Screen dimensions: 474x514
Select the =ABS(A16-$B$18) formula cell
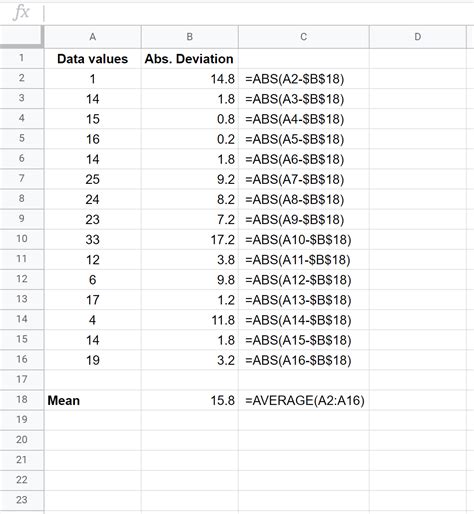[x=304, y=360]
